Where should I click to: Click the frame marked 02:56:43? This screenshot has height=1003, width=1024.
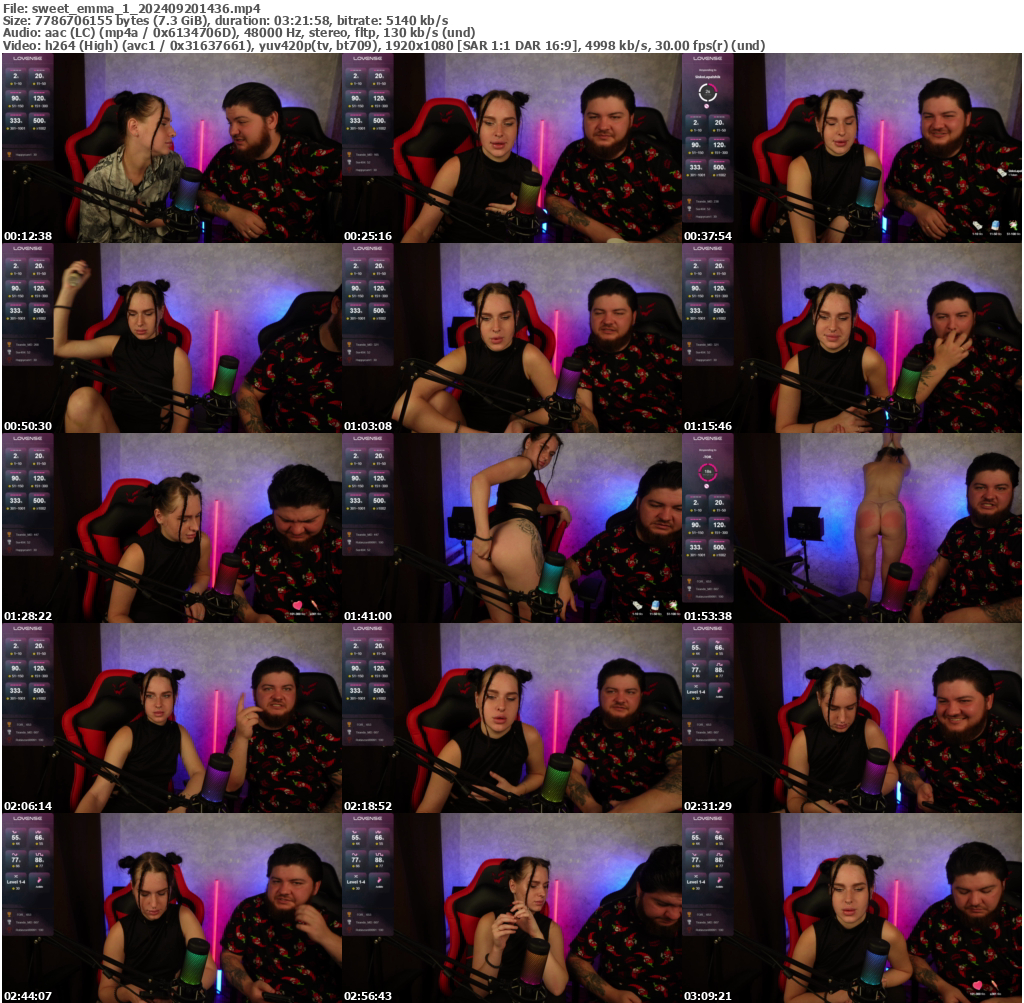511,907
